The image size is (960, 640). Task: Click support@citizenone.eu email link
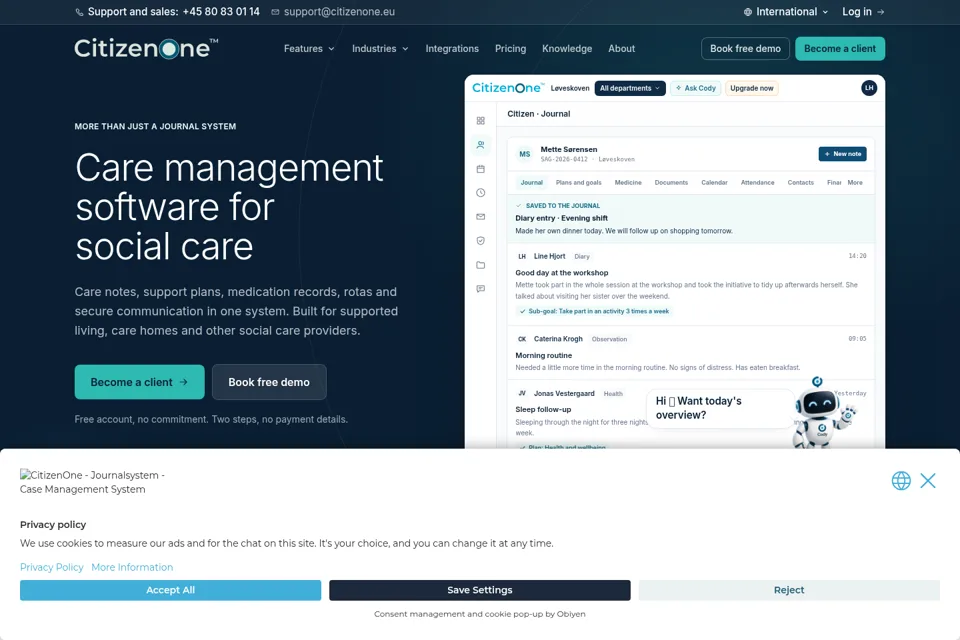[x=339, y=12]
